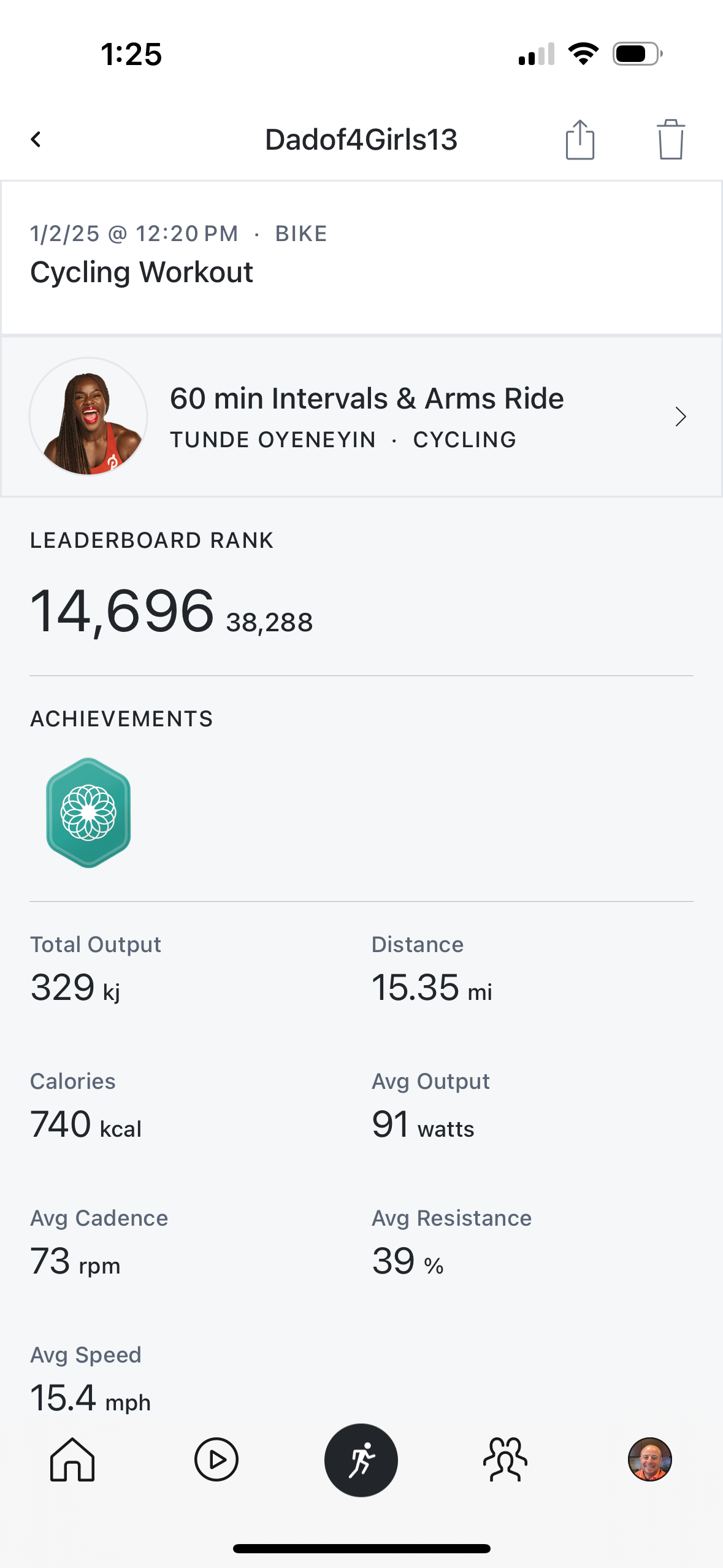The width and height of the screenshot is (723, 1568).
Task: Open the classes play icon tab
Action: point(216,1459)
